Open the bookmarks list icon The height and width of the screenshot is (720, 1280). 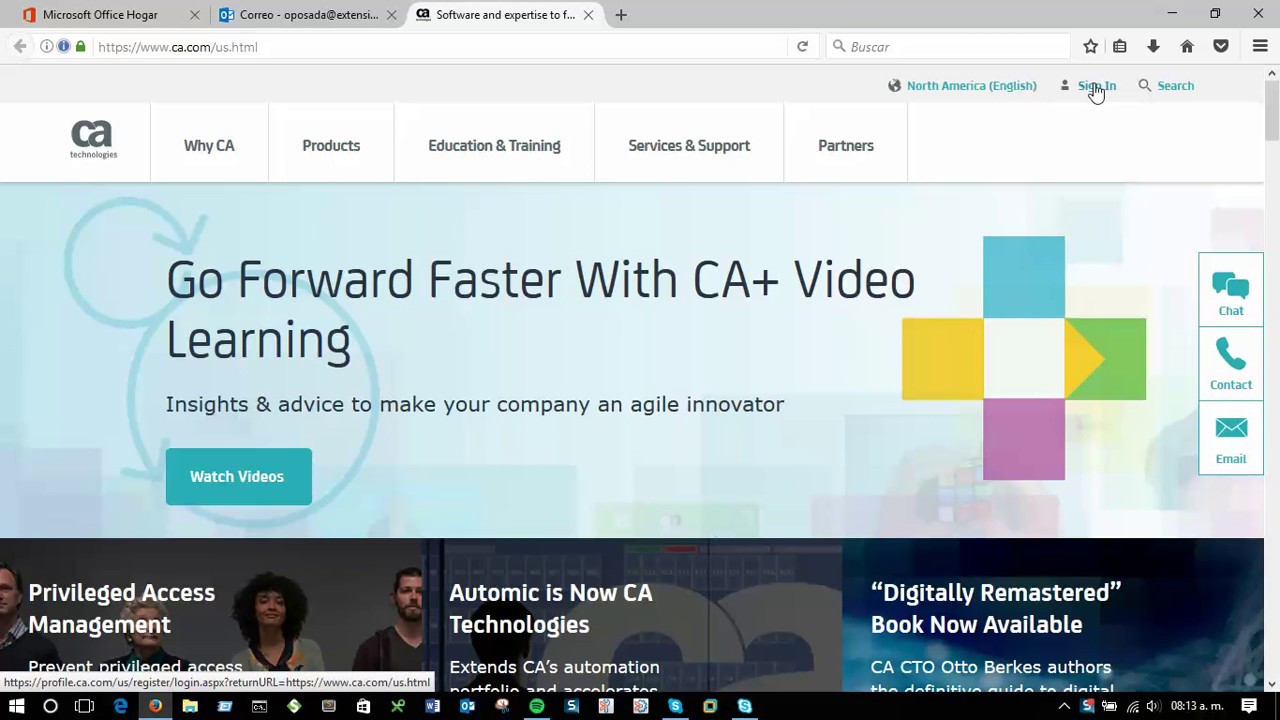[x=1120, y=46]
